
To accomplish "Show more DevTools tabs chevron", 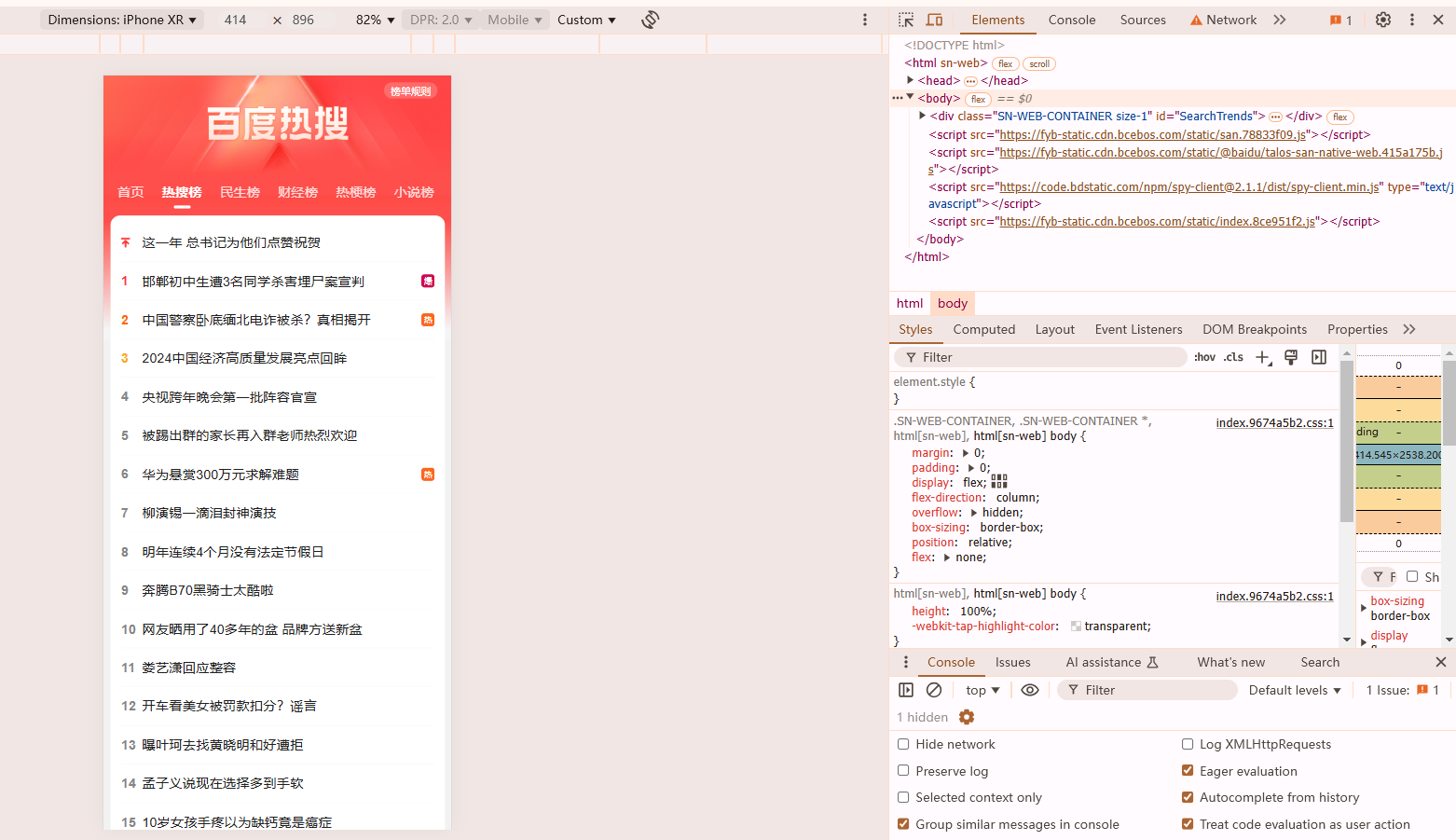I will 1280,20.
